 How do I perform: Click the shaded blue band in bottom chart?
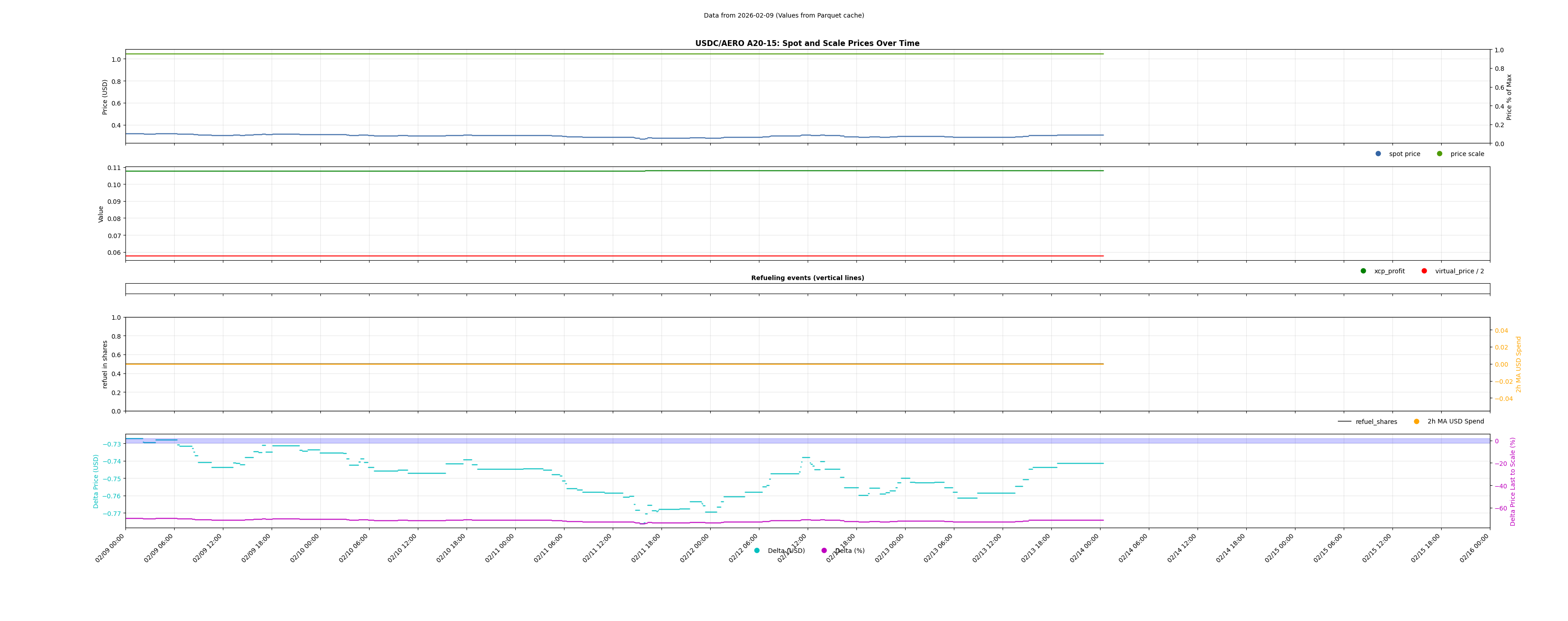point(791,441)
